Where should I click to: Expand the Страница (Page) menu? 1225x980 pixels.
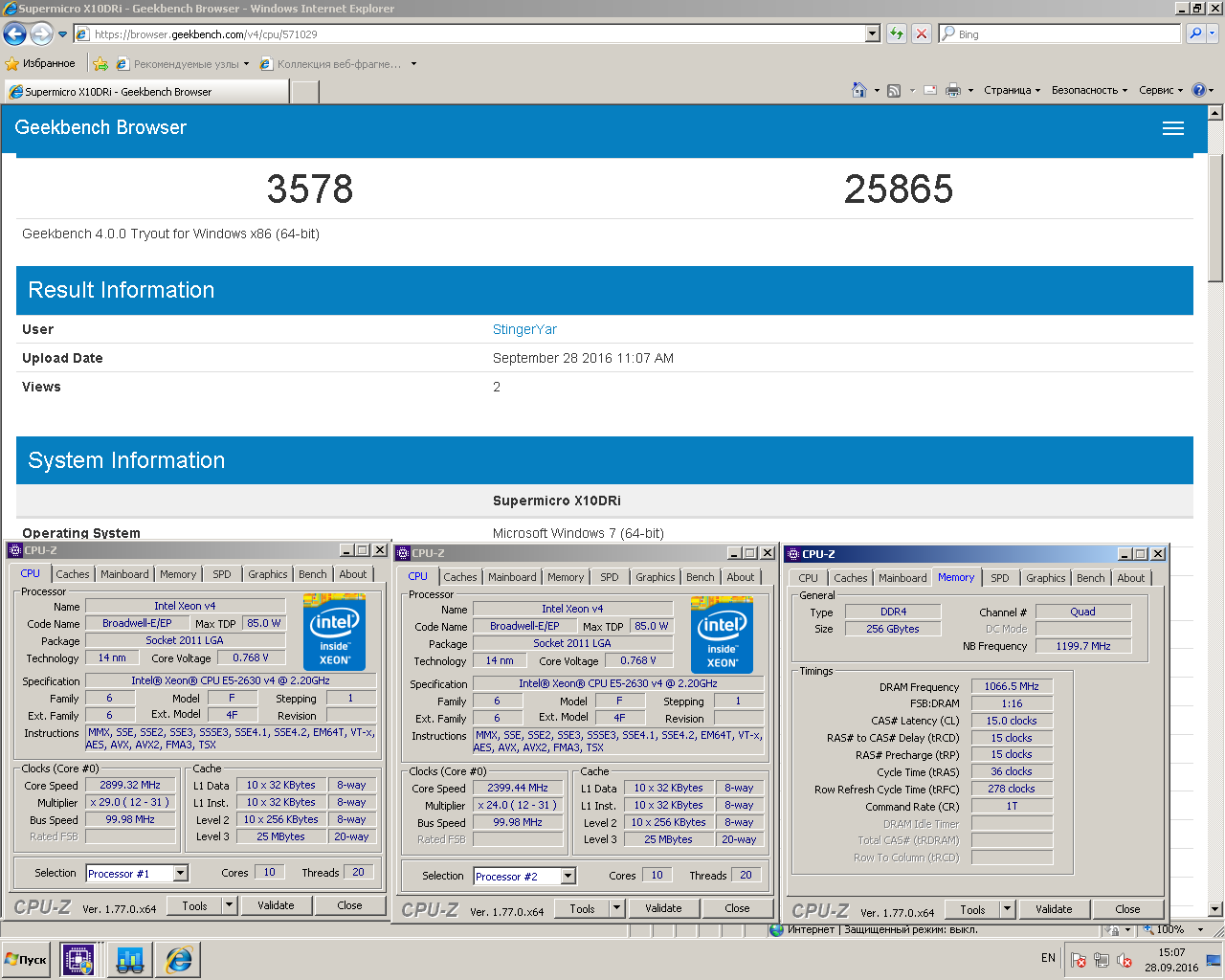[x=1012, y=90]
